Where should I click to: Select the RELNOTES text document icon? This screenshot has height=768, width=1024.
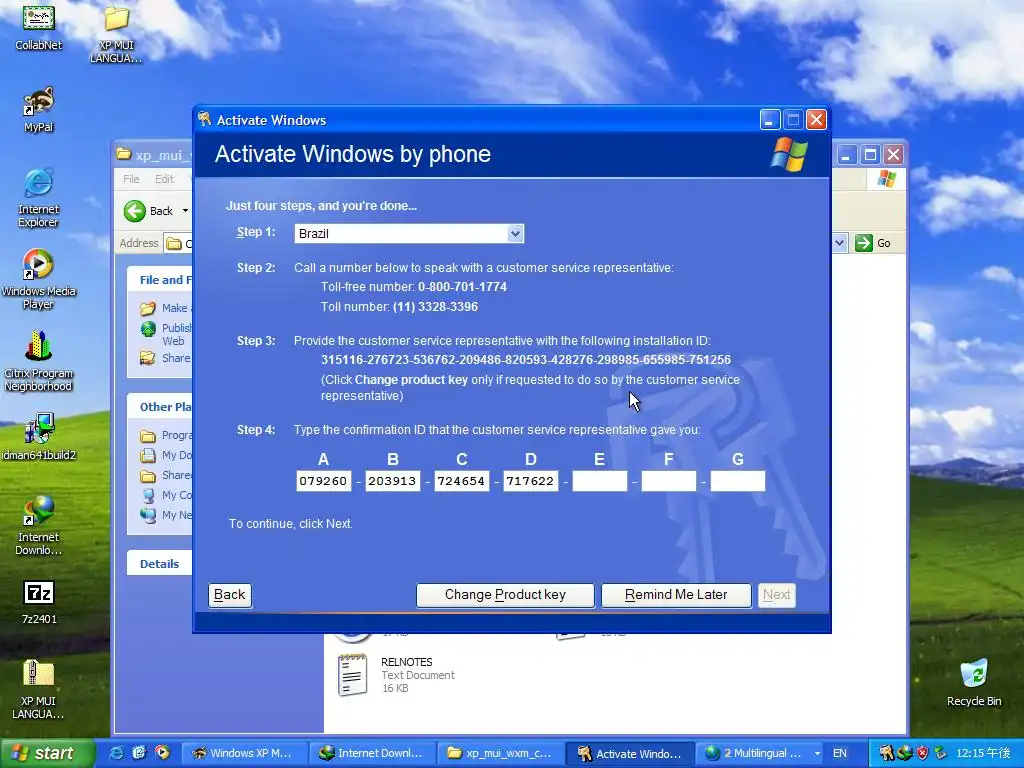(352, 675)
